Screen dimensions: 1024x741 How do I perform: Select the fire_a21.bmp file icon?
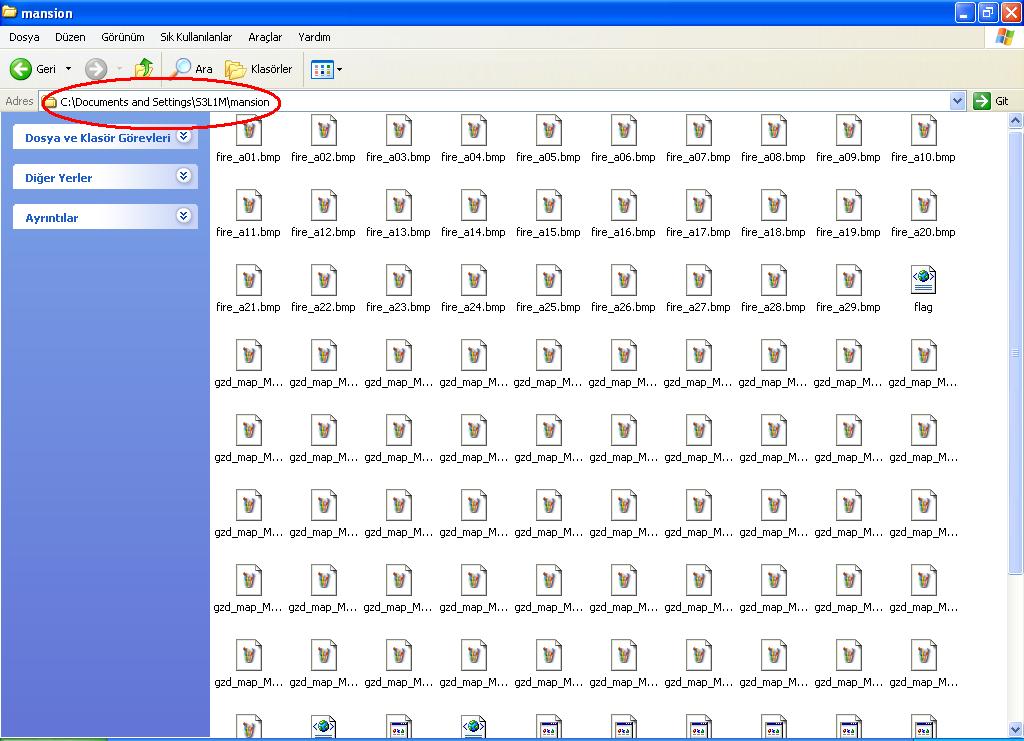tap(248, 280)
